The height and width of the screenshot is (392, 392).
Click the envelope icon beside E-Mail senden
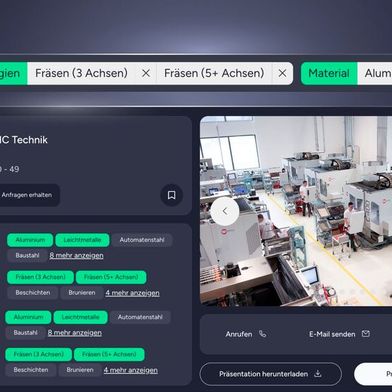point(366,333)
